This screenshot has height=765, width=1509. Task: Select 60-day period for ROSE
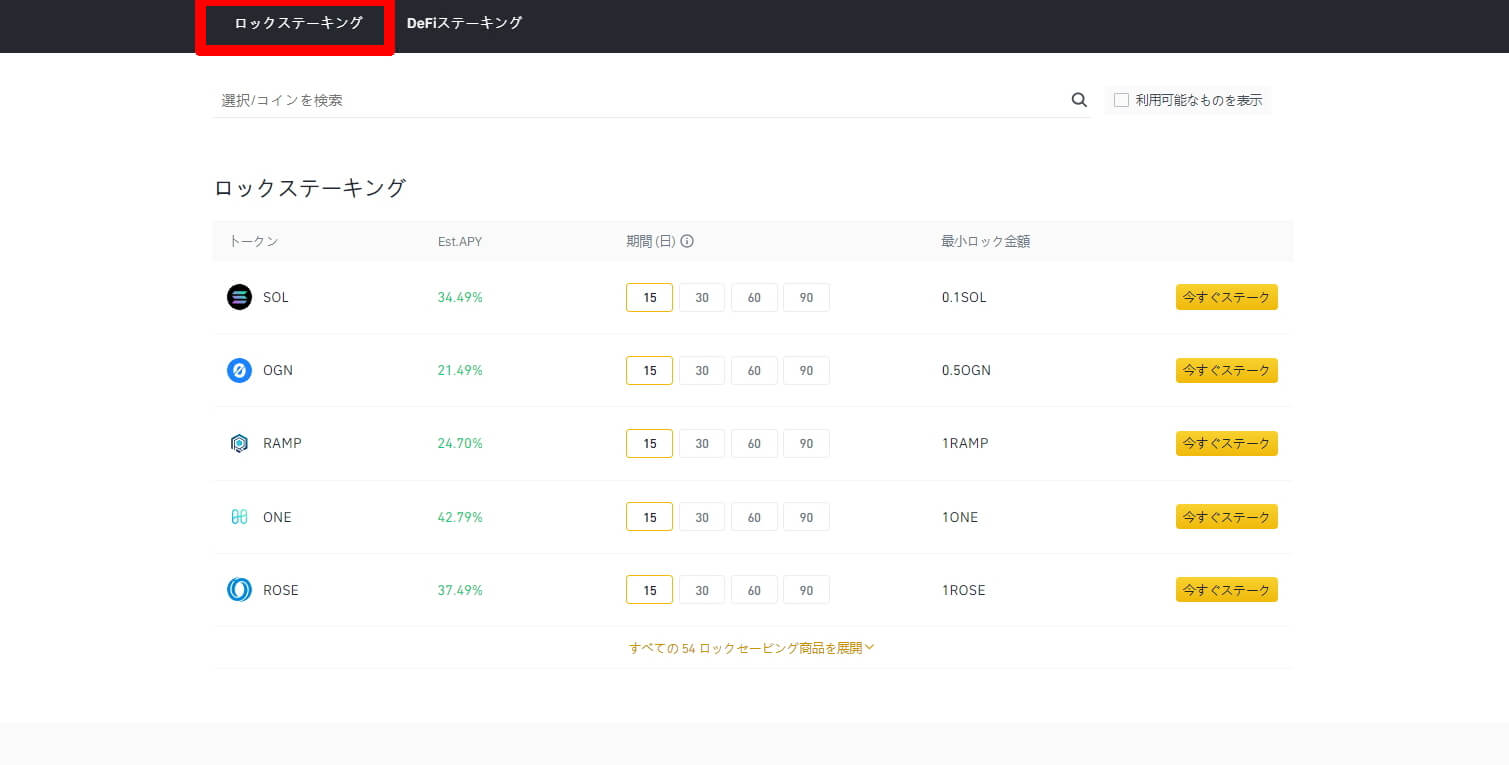click(x=754, y=590)
